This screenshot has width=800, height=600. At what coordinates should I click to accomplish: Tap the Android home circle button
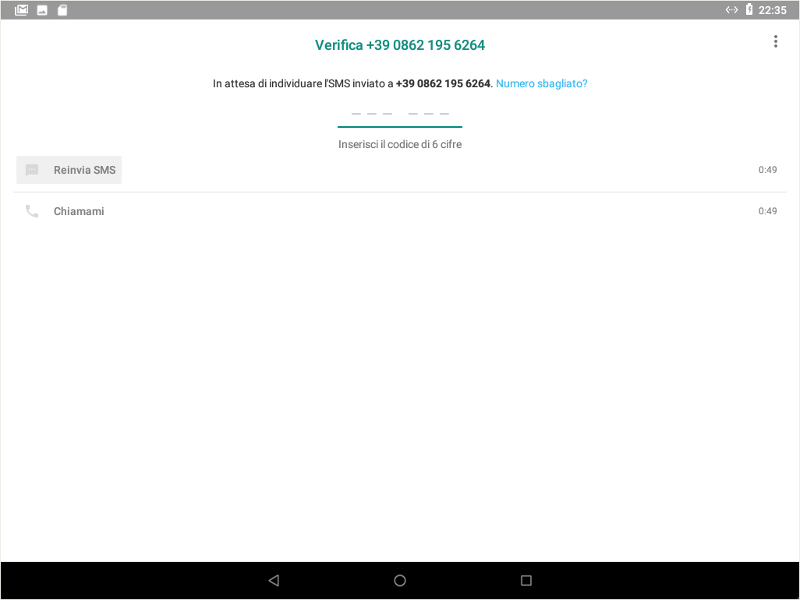[x=400, y=580]
